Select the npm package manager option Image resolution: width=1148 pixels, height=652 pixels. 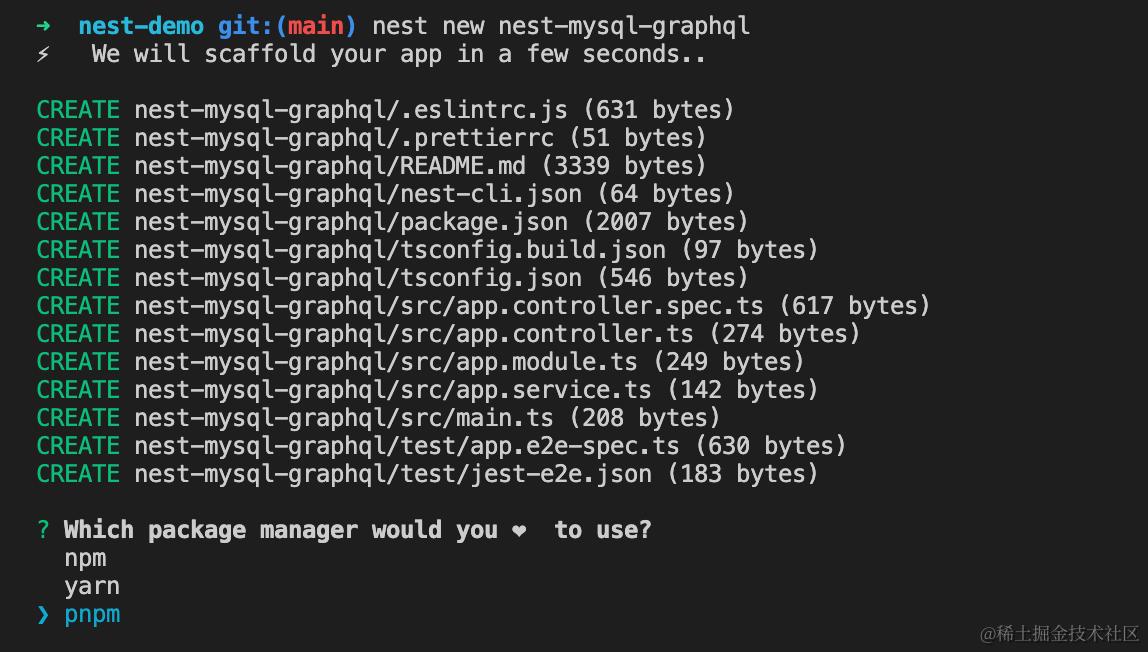[85, 558]
